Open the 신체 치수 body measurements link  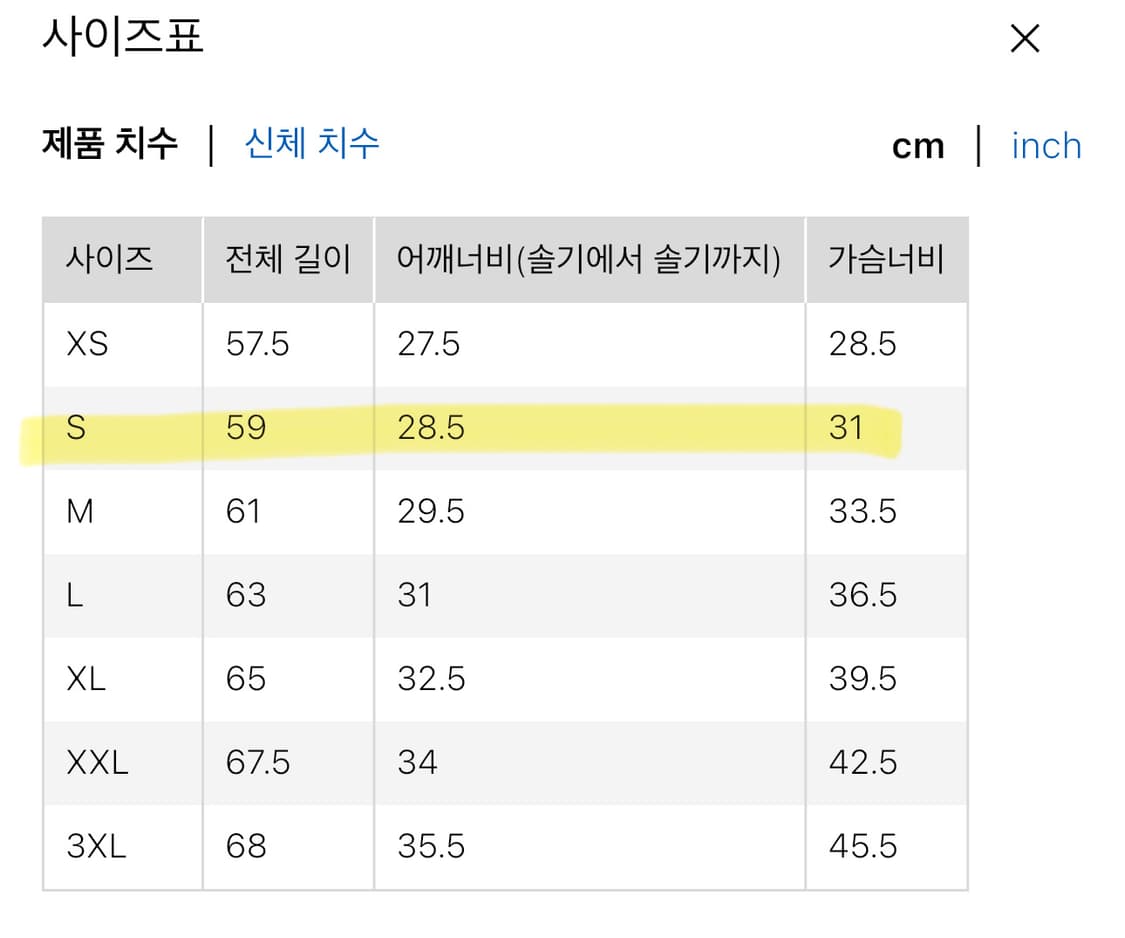pyautogui.click(x=311, y=145)
